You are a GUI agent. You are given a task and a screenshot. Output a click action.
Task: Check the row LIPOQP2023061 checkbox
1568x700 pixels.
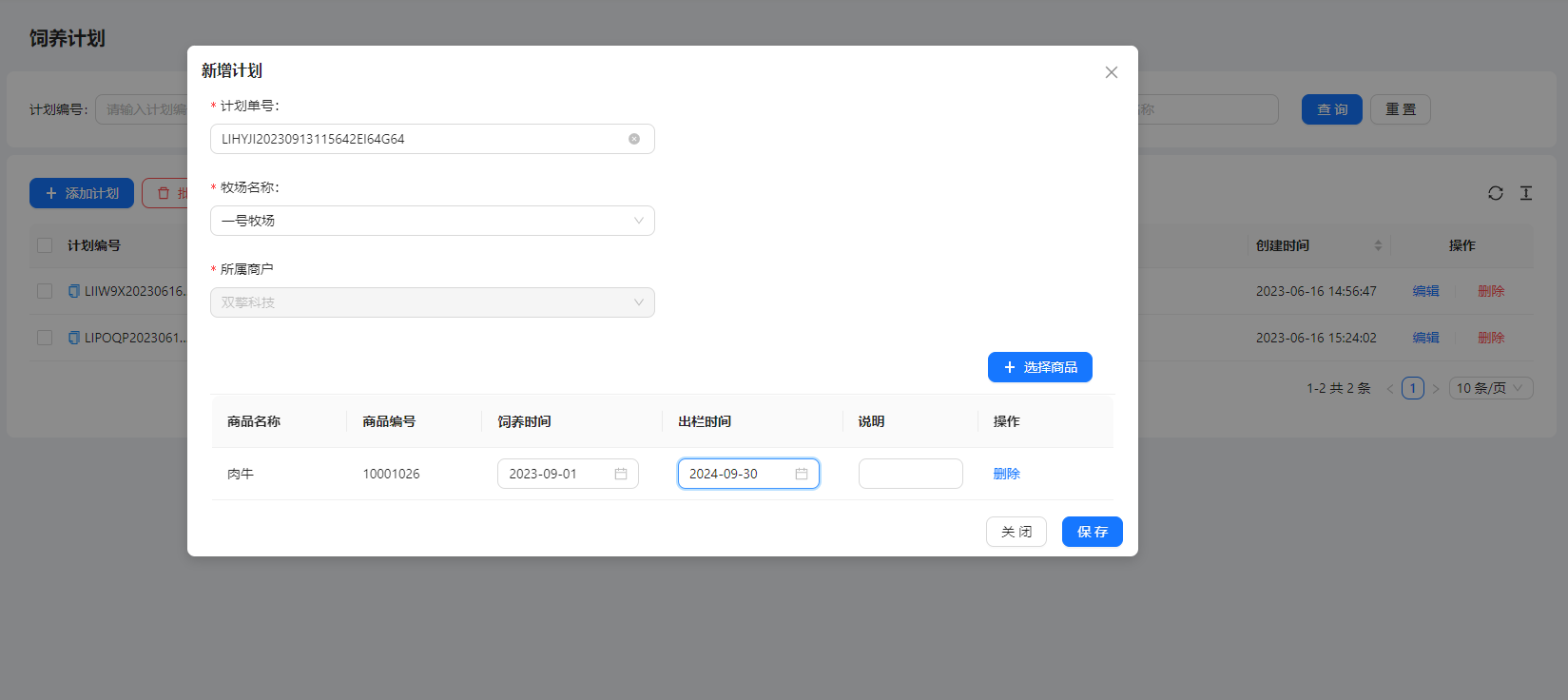(45, 338)
